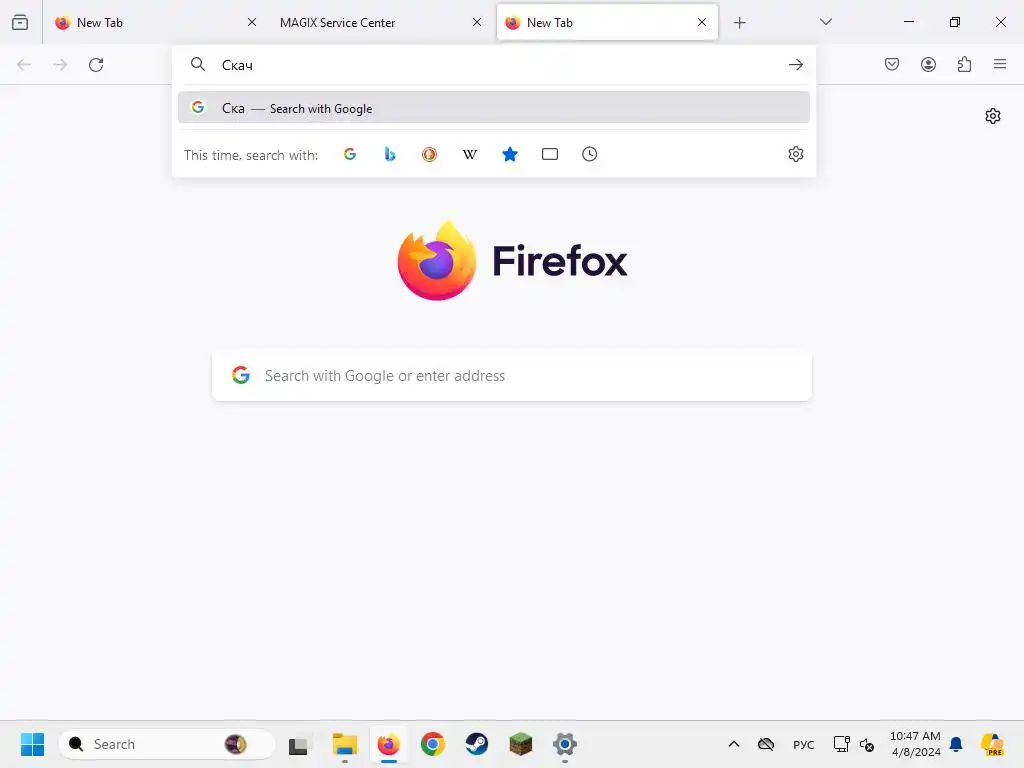Switch the РУС input language

(x=803, y=744)
